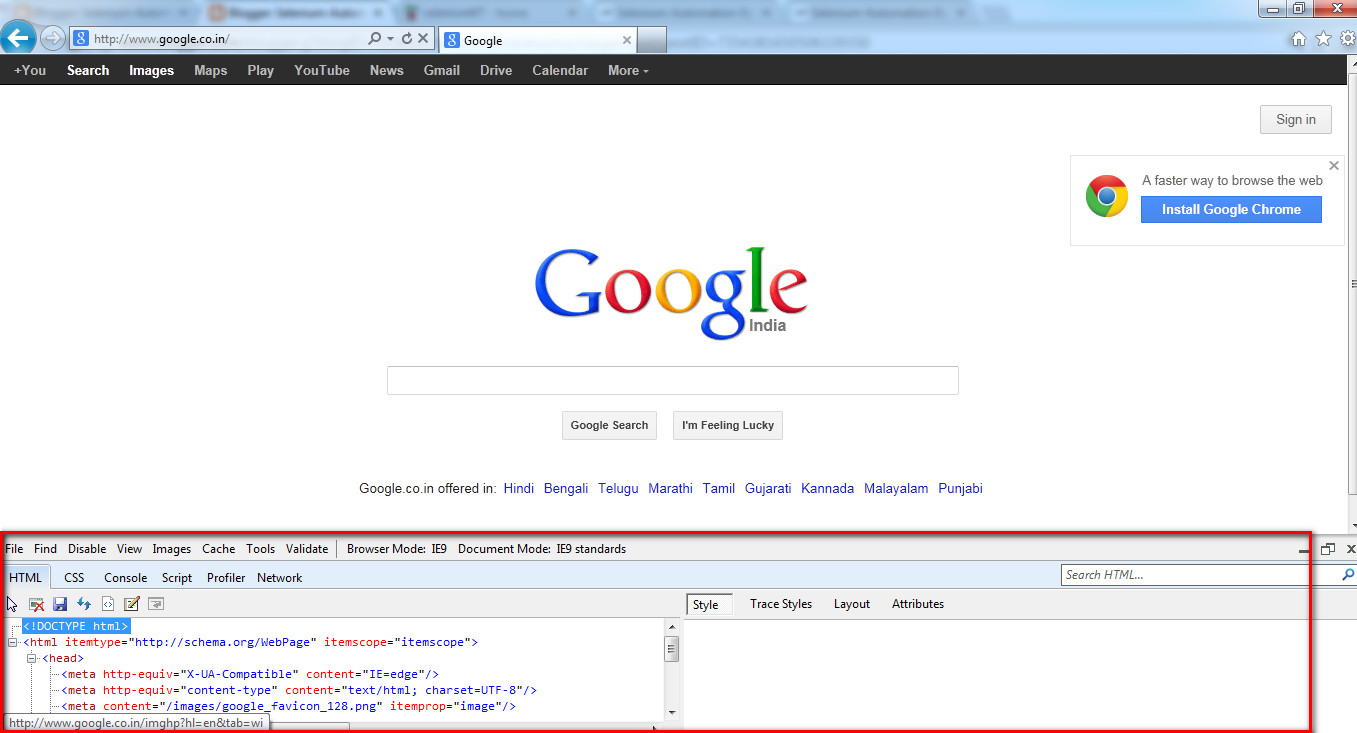Open the Gmail link in Google bar
Image resolution: width=1357 pixels, height=733 pixels.
coord(442,70)
